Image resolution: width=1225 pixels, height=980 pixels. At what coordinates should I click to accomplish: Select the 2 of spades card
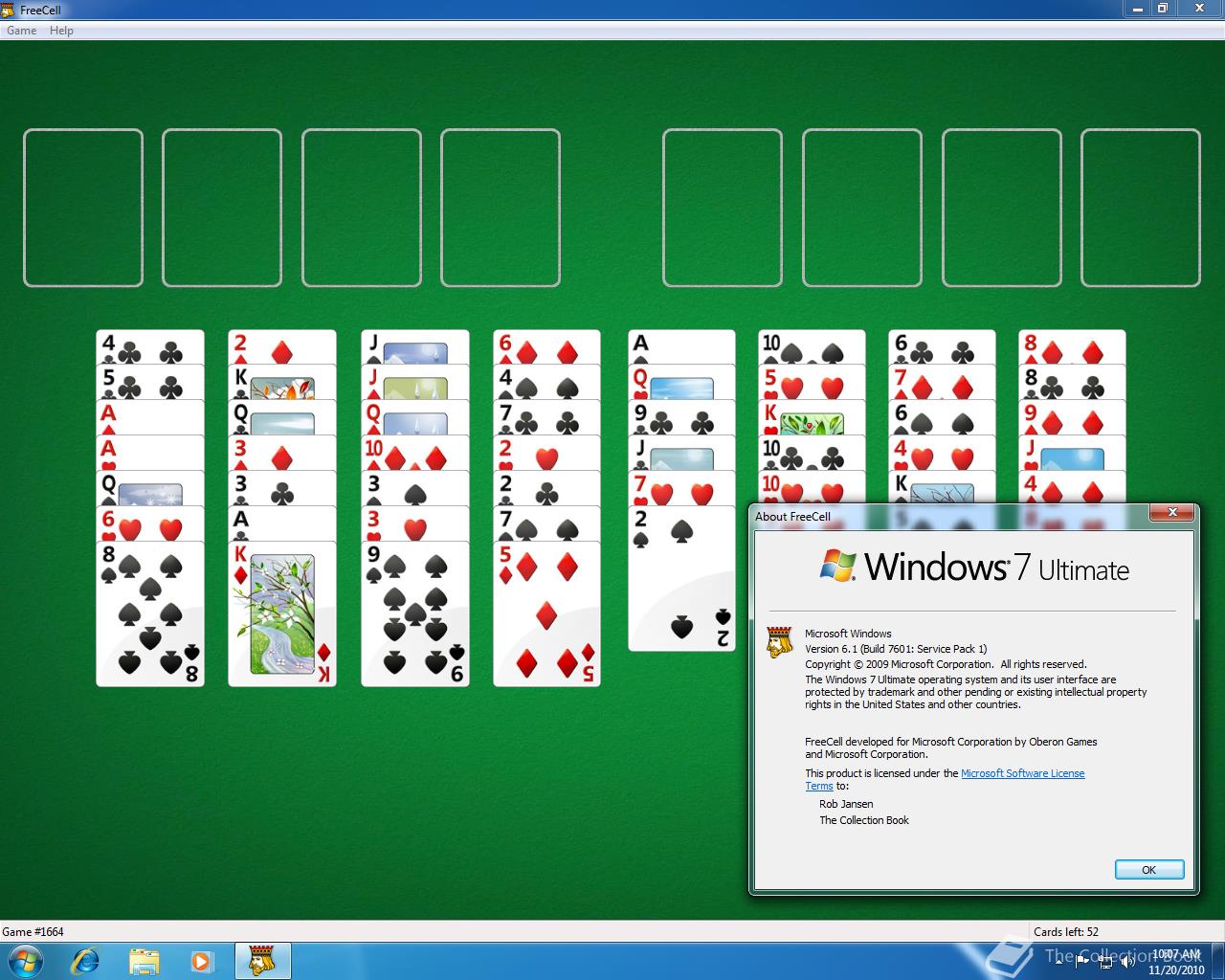[681, 579]
